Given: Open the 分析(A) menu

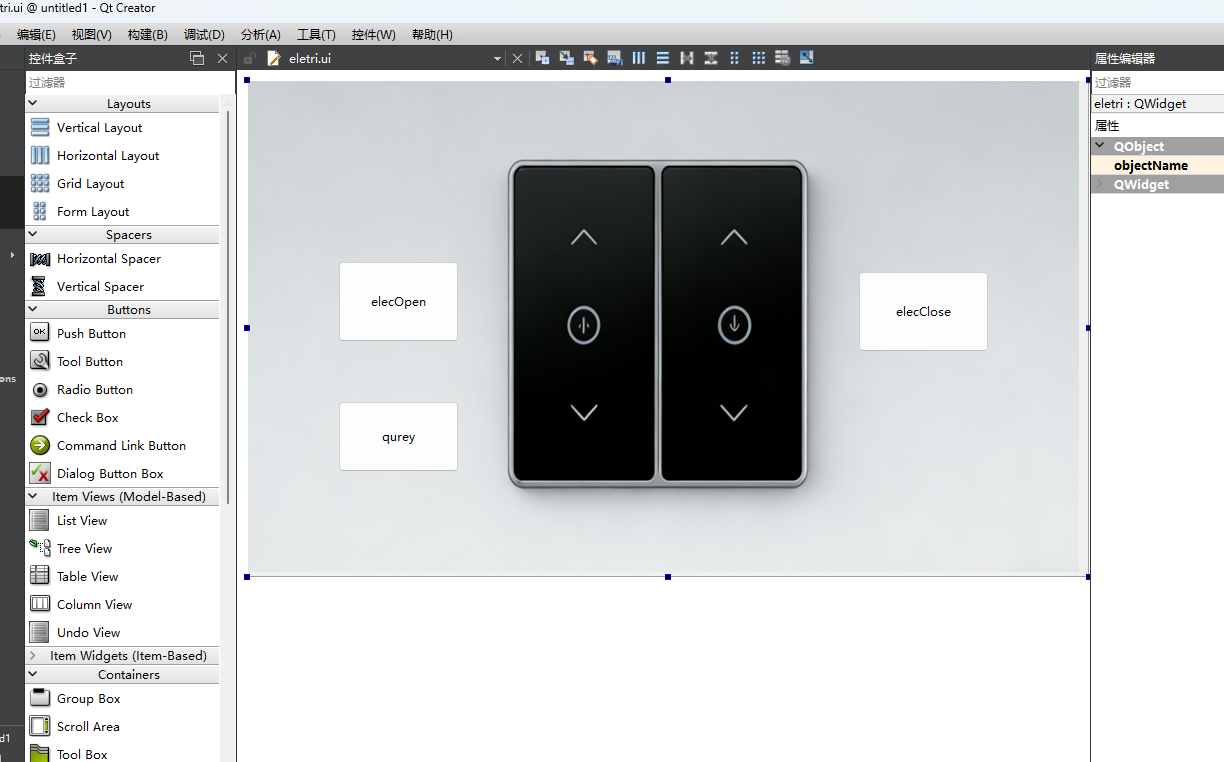Looking at the screenshot, I should (261, 35).
